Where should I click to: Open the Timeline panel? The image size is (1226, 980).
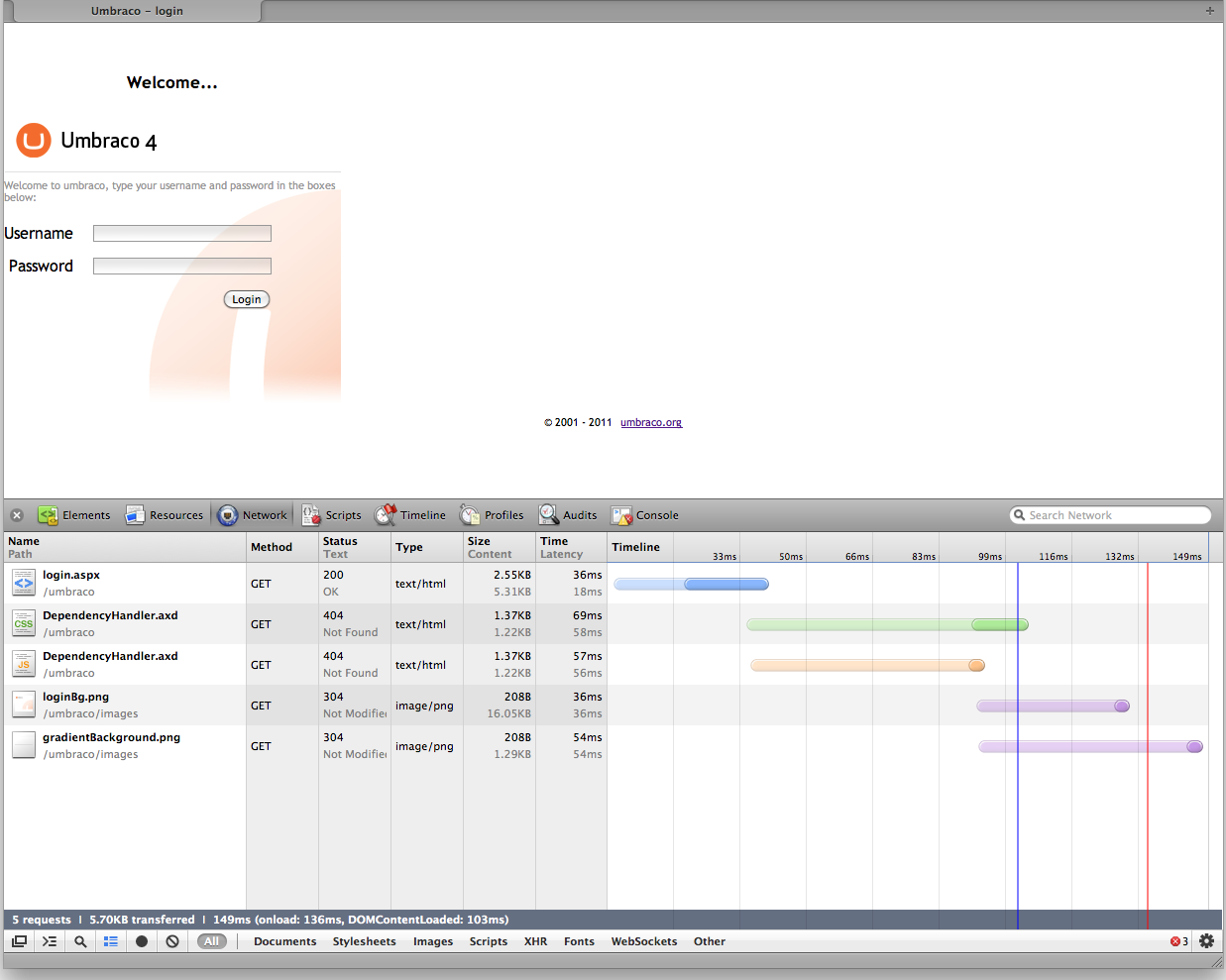[410, 515]
